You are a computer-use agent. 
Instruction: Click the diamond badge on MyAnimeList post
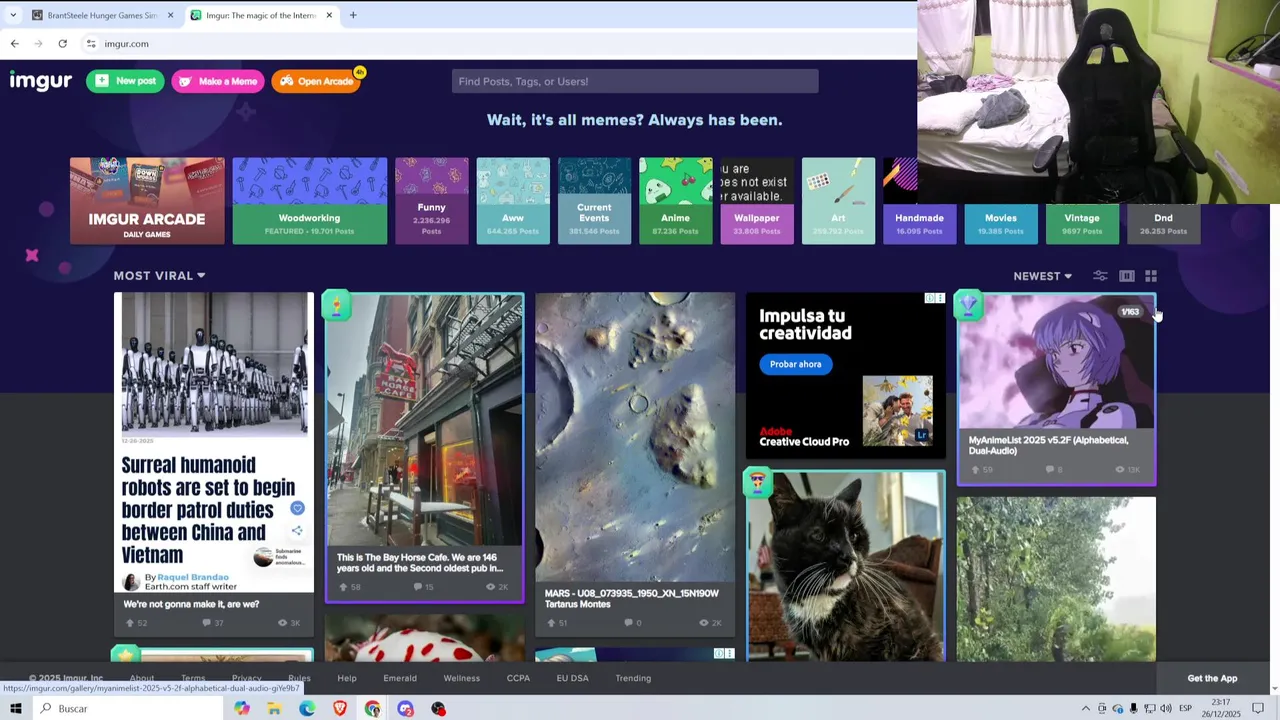tap(968, 305)
